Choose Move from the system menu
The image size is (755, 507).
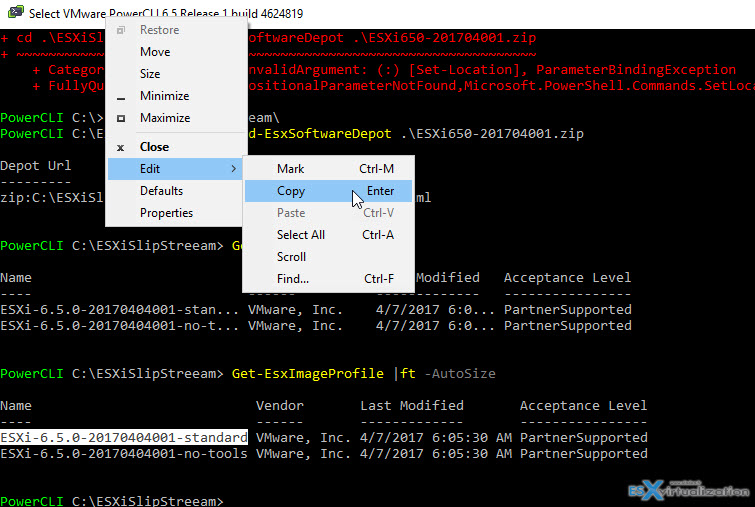pos(155,52)
